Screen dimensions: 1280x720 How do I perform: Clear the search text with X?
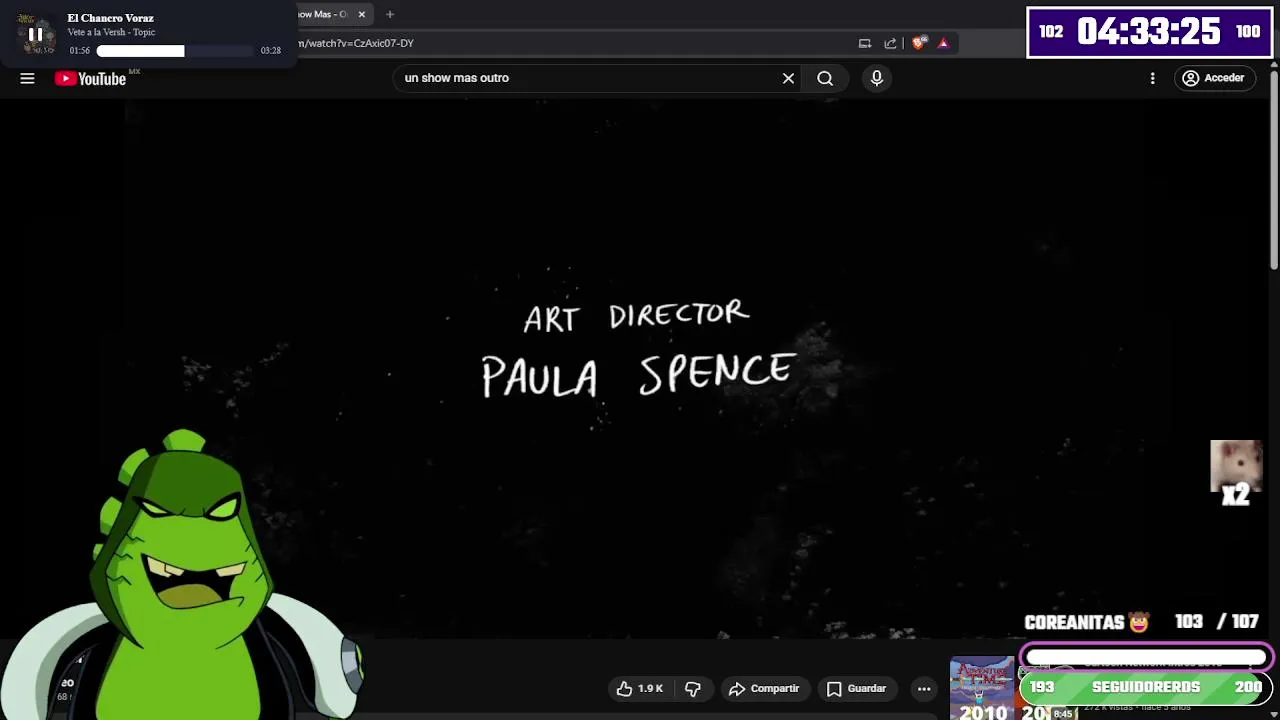[x=788, y=78]
